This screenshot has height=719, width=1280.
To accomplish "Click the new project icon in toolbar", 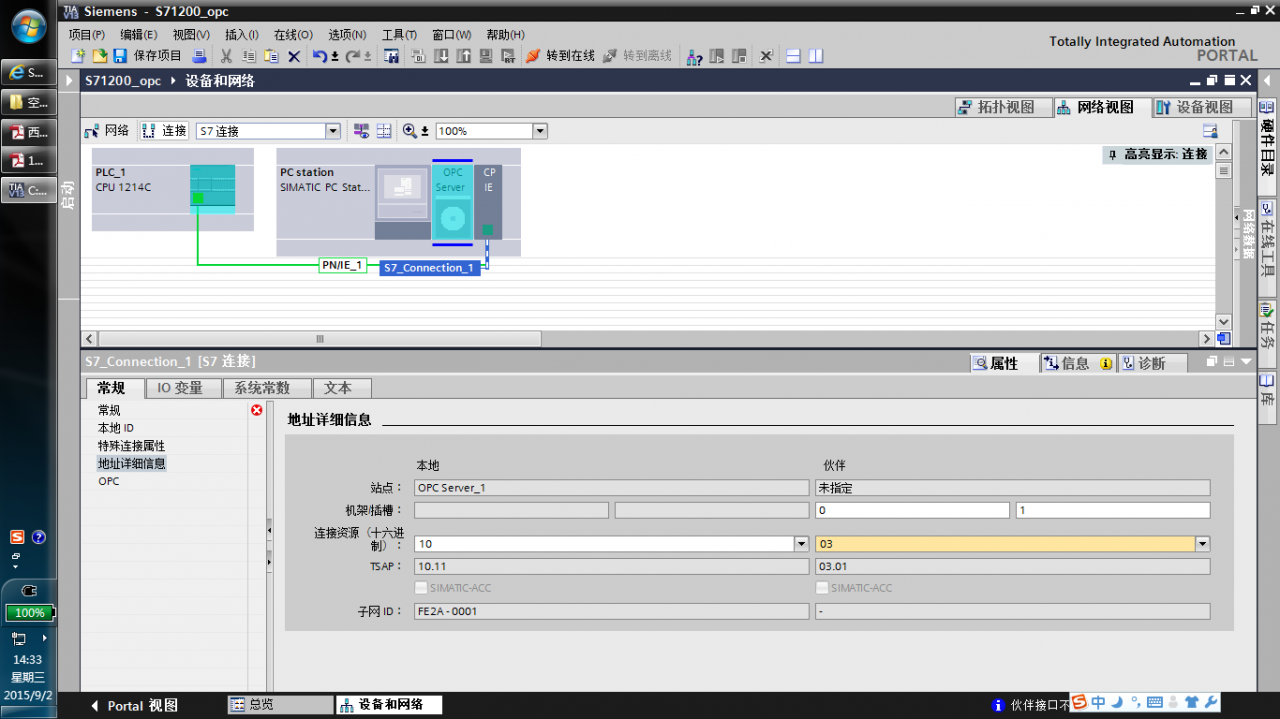I will click(x=79, y=56).
